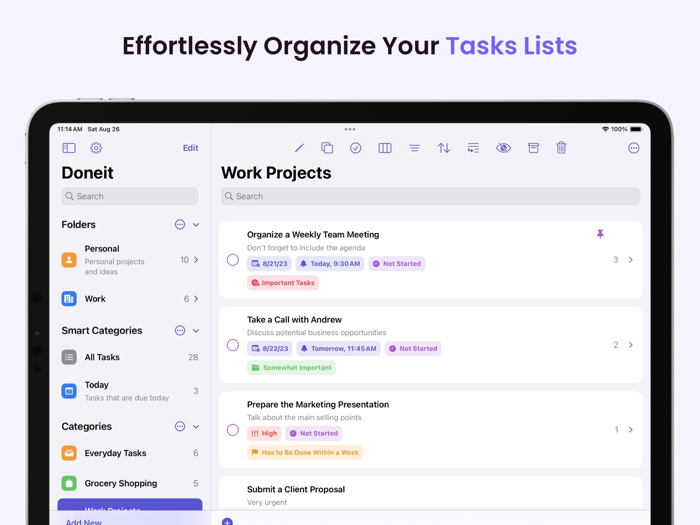Click Not Started on Marketing Presentation

pos(313,433)
